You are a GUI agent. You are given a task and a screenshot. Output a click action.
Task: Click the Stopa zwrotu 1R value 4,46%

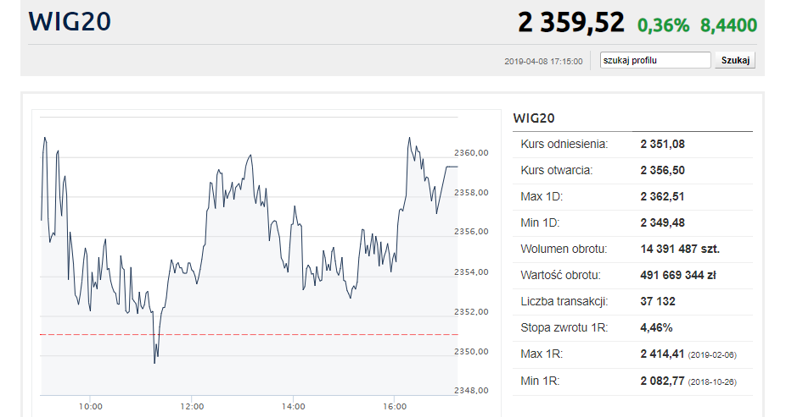pos(656,328)
